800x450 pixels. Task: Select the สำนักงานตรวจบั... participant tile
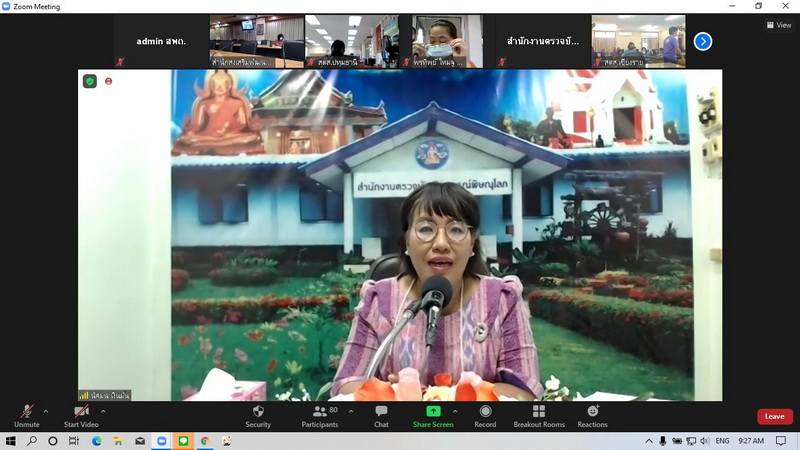543,41
